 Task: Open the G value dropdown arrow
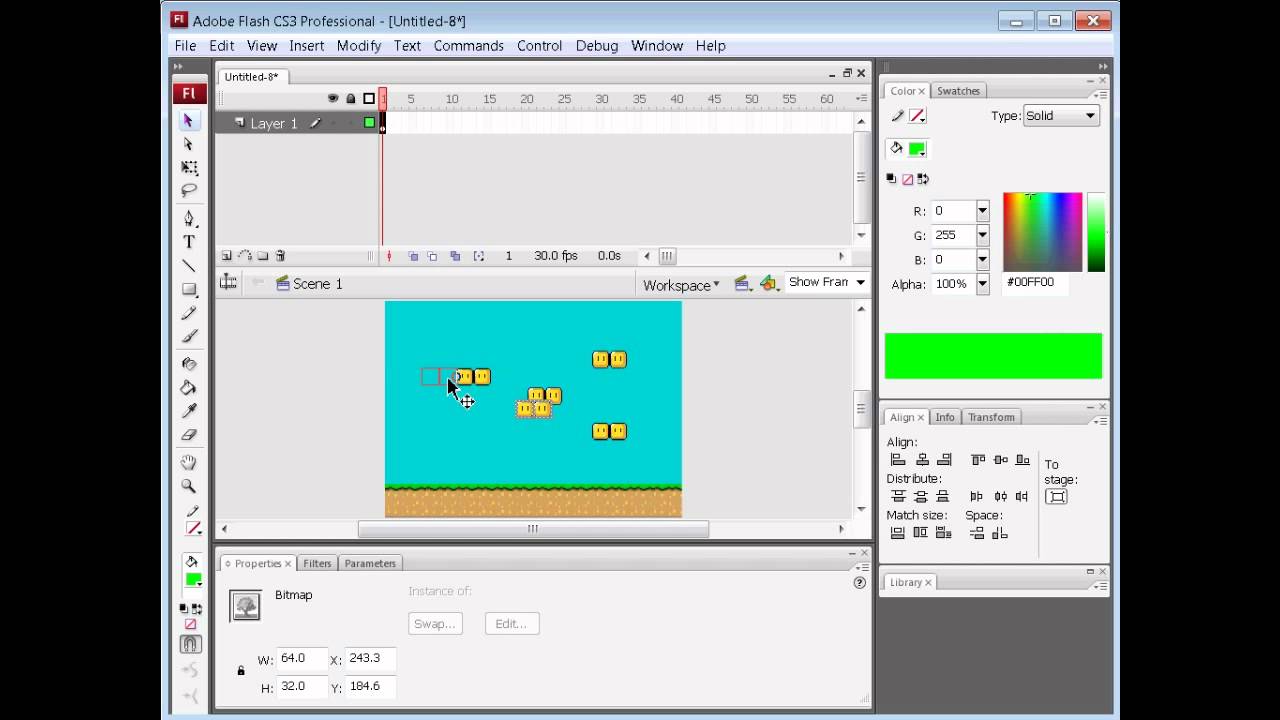pyautogui.click(x=982, y=235)
